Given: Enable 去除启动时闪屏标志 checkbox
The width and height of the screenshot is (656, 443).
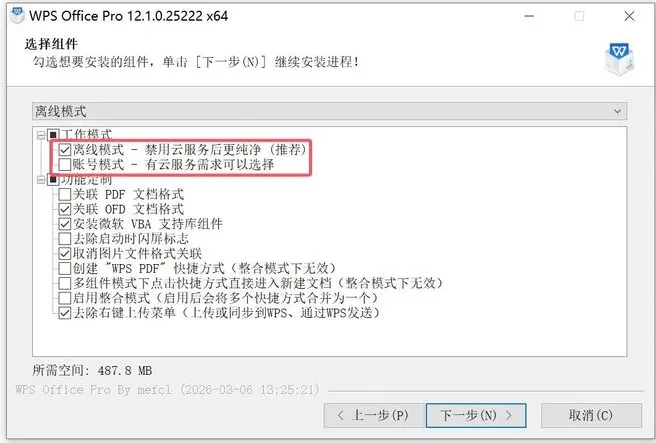Looking at the screenshot, I should (x=64, y=239).
